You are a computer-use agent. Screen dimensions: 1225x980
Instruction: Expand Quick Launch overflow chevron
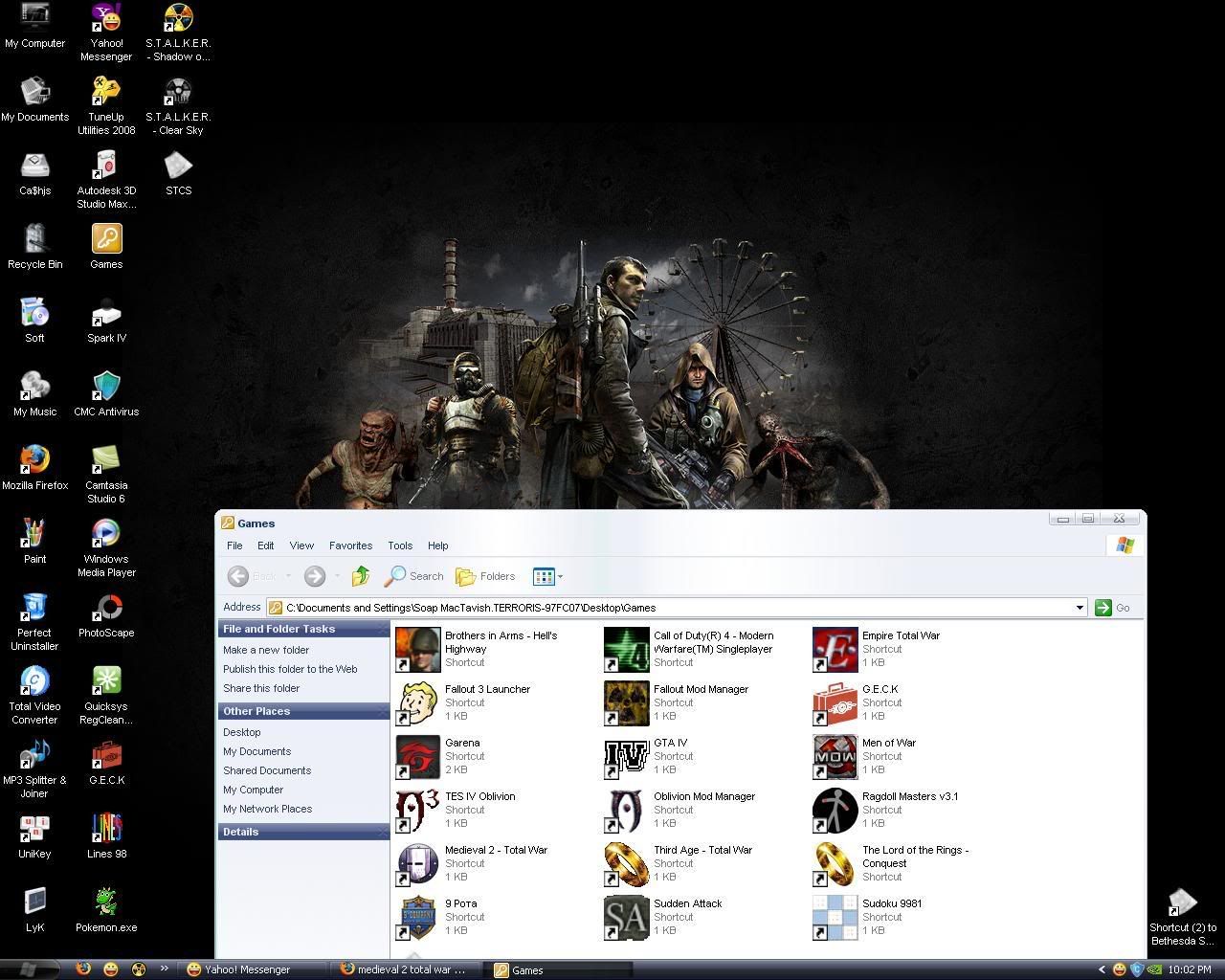tap(164, 969)
